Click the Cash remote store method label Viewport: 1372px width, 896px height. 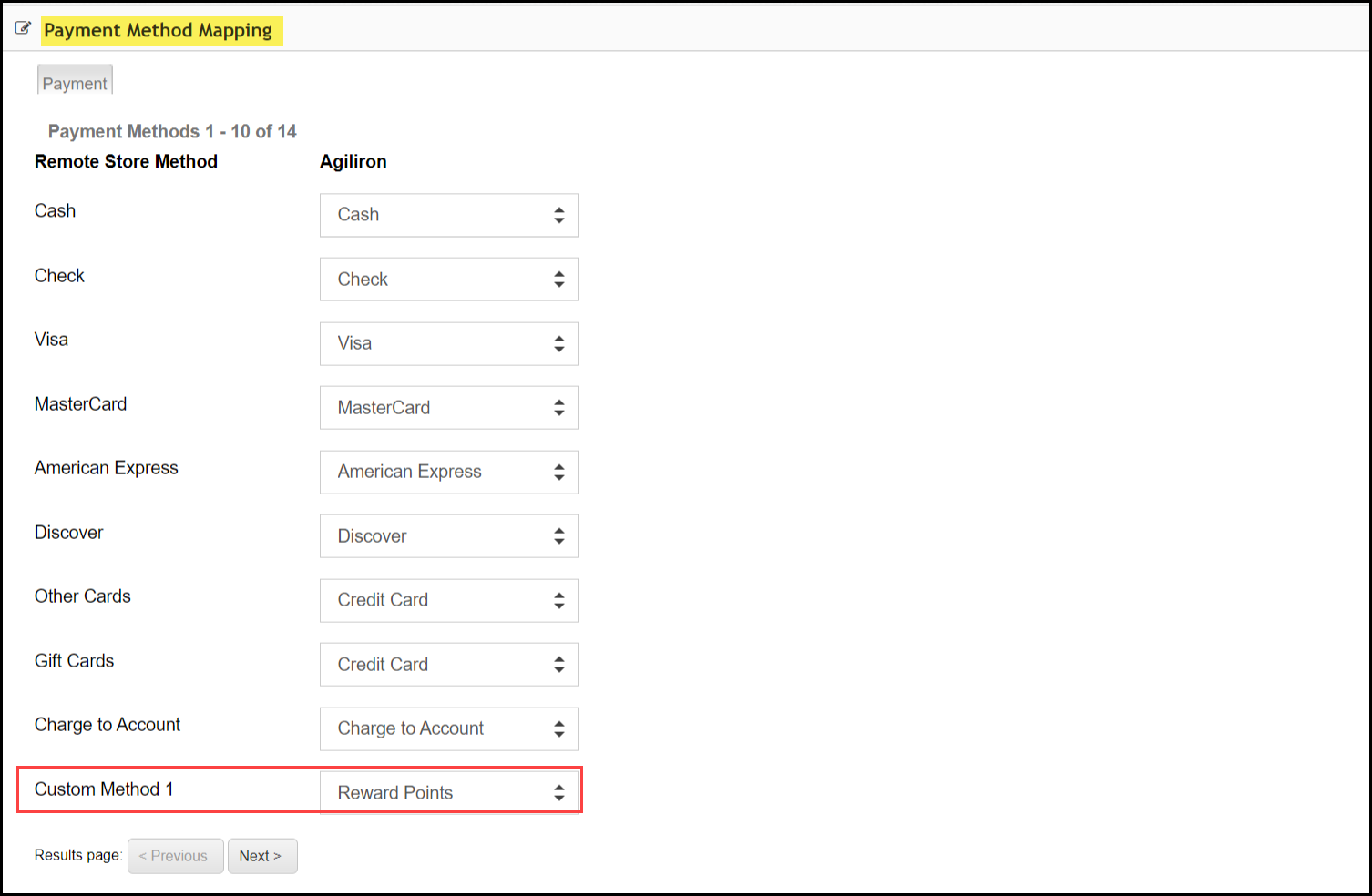click(x=55, y=210)
